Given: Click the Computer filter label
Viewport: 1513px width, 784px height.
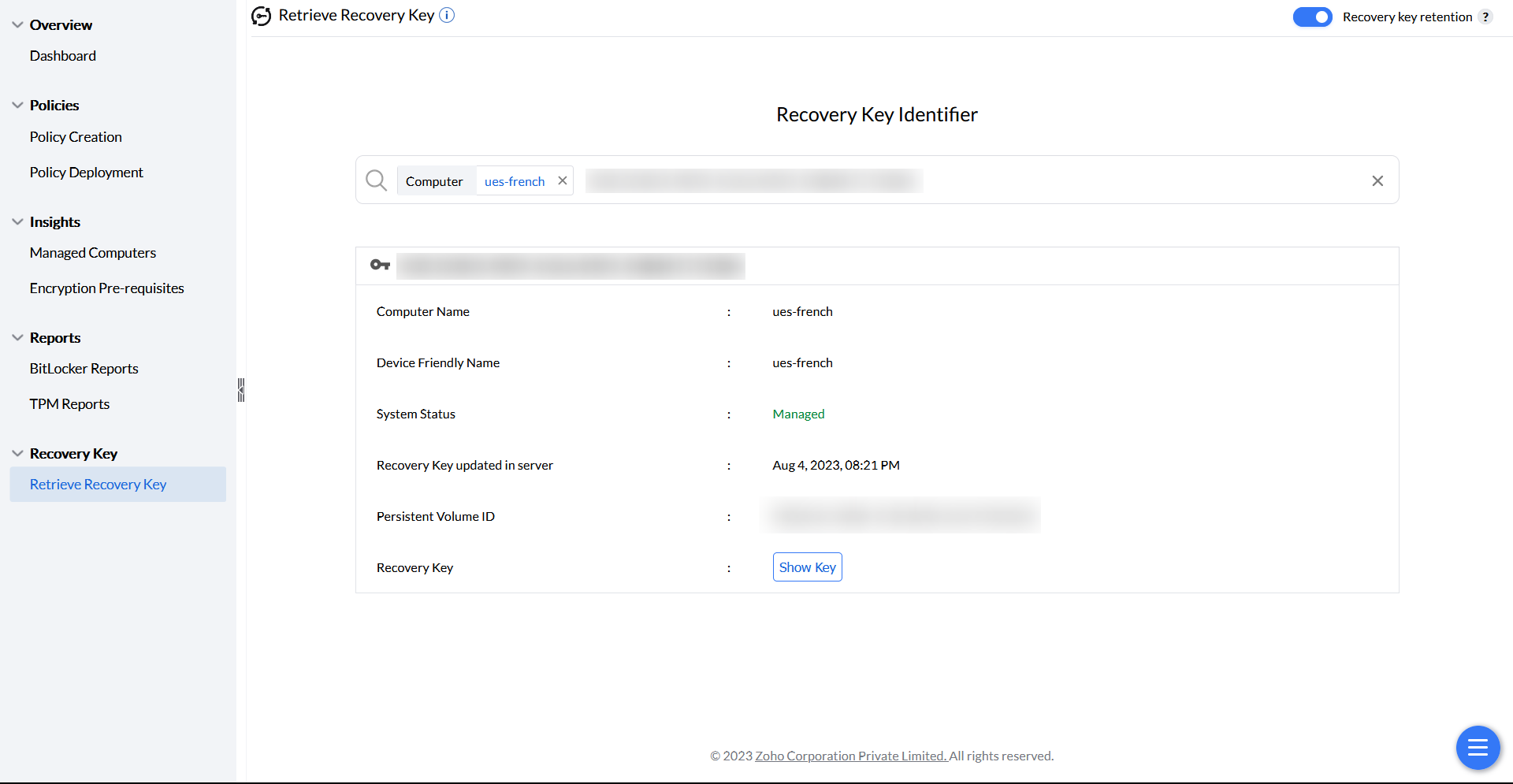Looking at the screenshot, I should pyautogui.click(x=434, y=181).
